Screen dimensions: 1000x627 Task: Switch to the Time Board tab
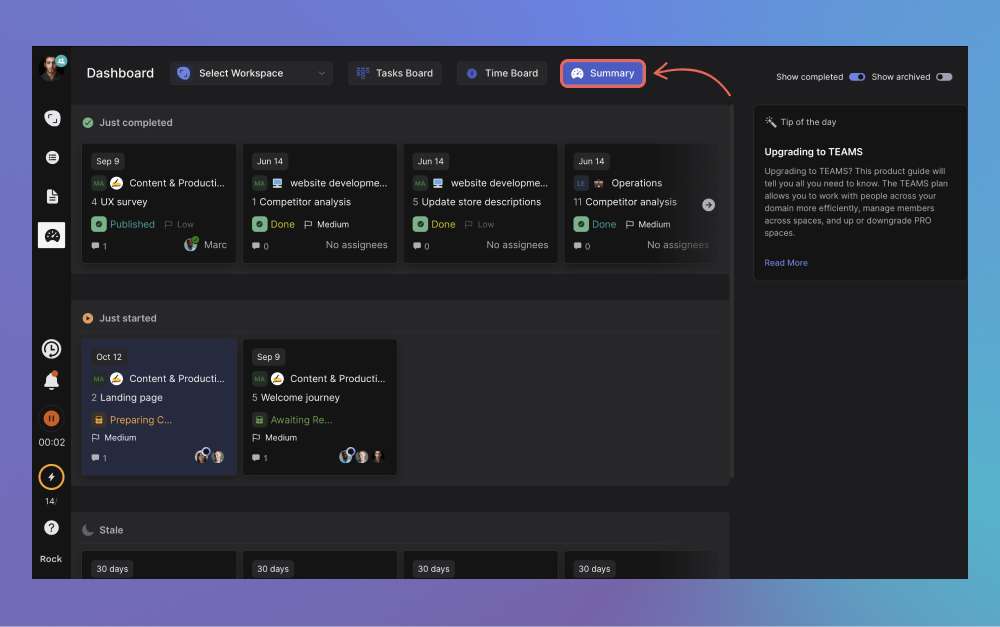[502, 73]
